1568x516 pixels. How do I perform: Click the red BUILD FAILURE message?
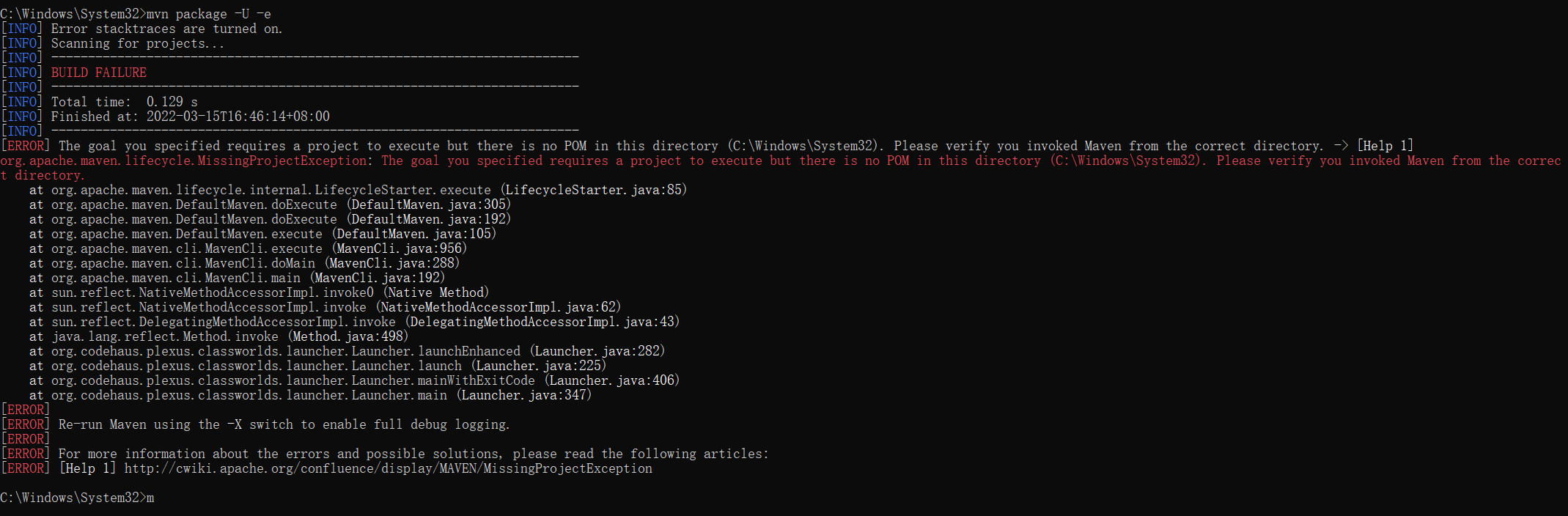[x=99, y=73]
